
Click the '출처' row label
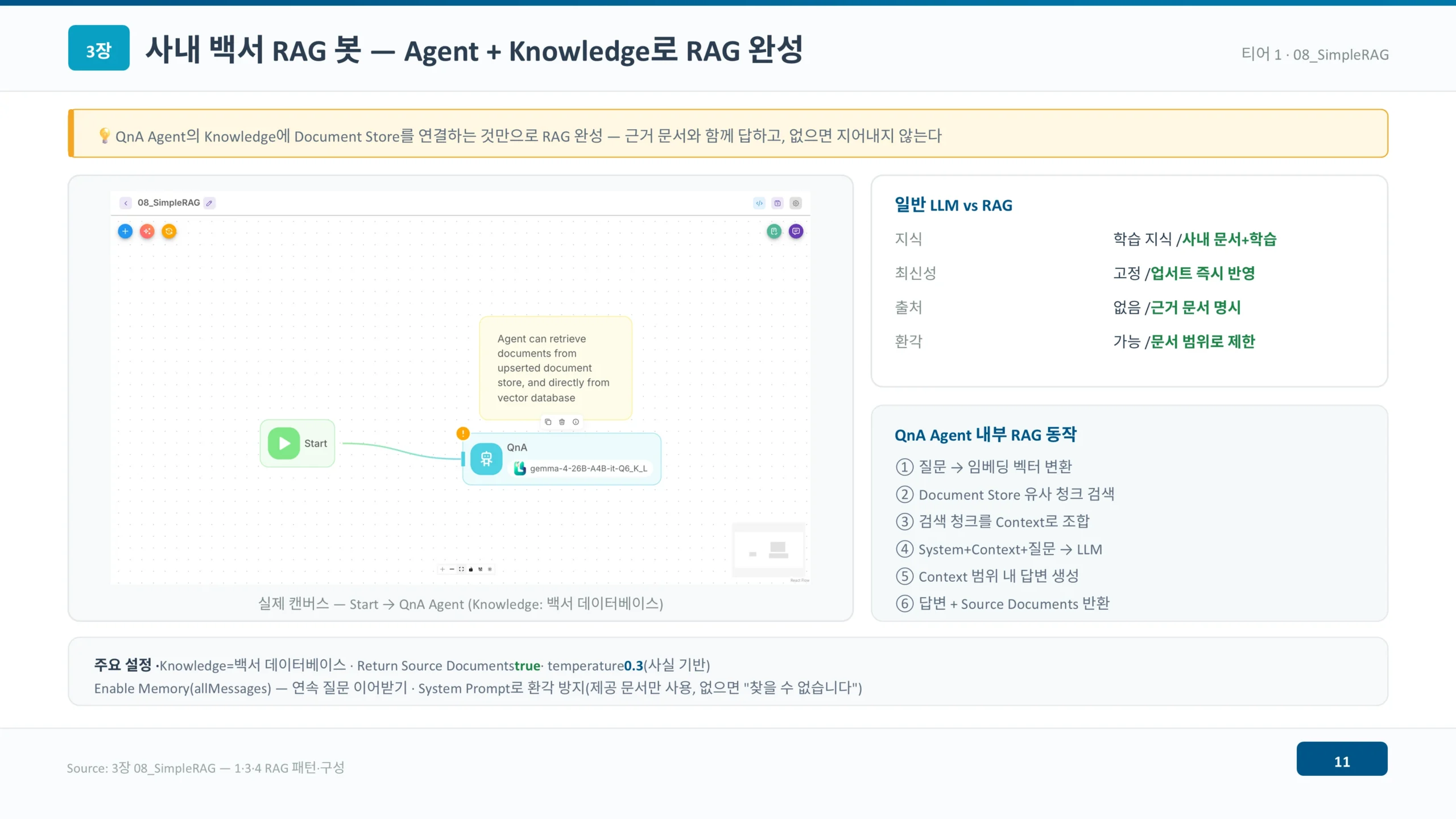[908, 308]
